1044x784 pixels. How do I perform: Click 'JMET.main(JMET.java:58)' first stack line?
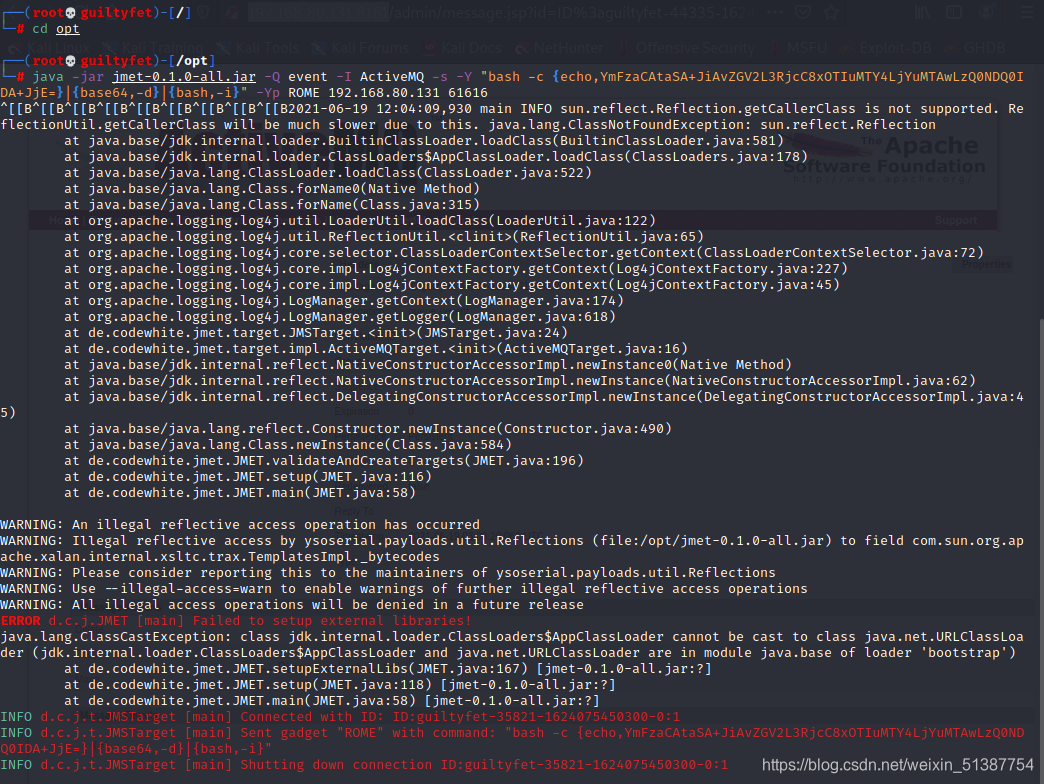(240, 493)
